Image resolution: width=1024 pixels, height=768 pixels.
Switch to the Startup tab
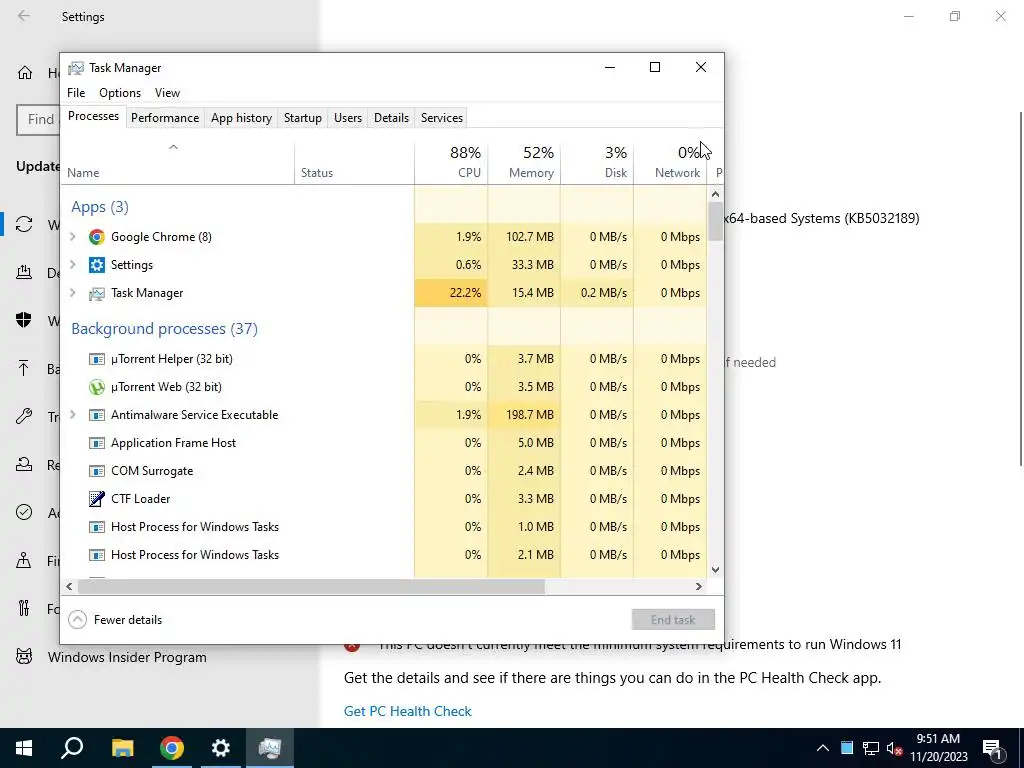pyautogui.click(x=302, y=118)
